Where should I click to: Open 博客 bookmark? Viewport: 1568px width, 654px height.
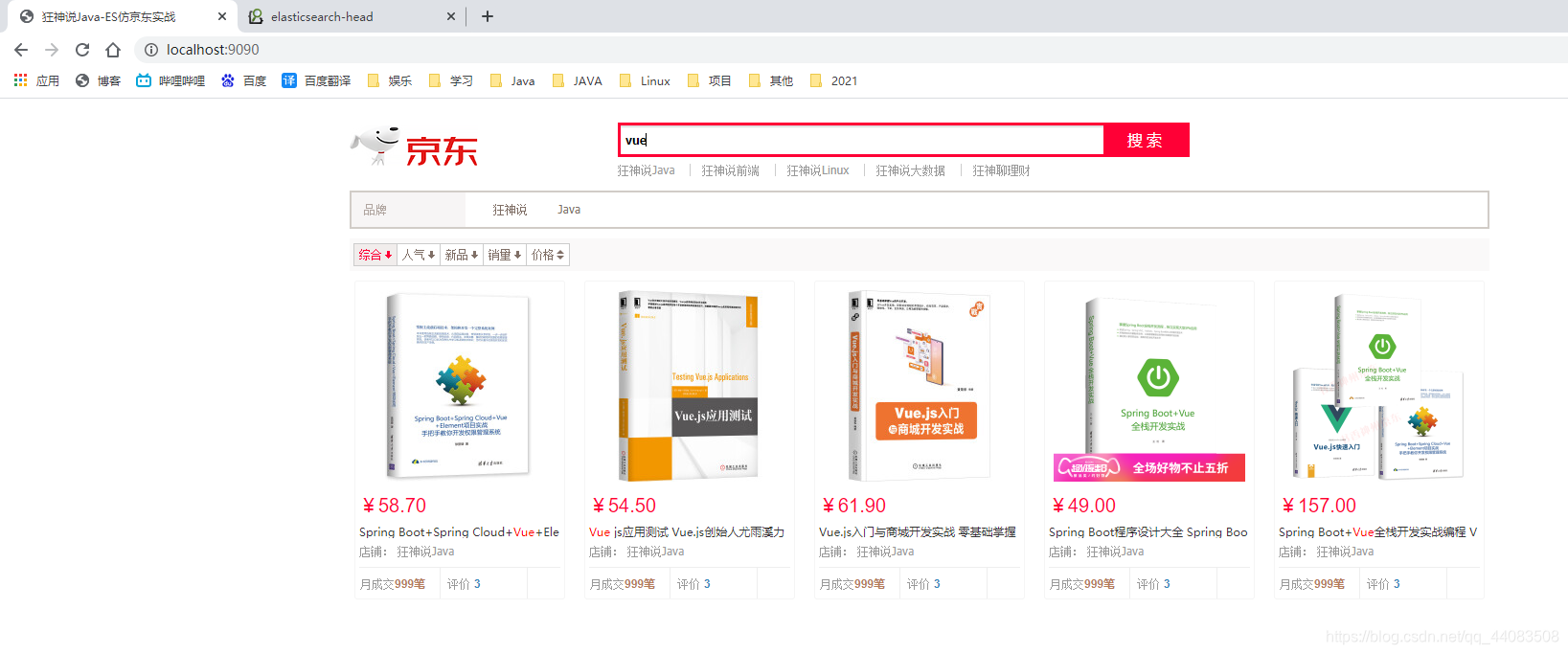tap(98, 80)
